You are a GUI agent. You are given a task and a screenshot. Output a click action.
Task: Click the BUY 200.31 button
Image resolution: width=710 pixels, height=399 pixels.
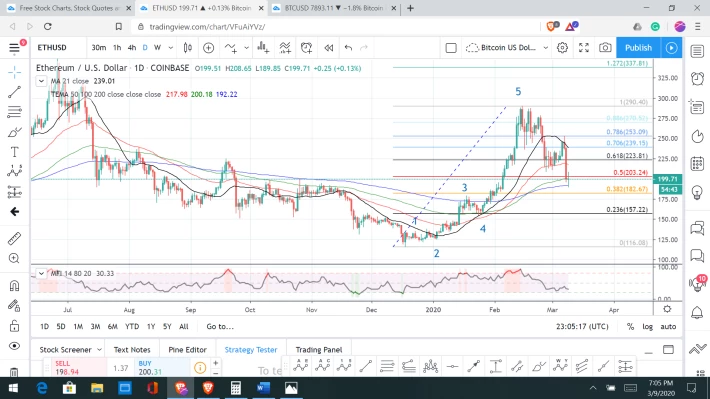pos(163,368)
